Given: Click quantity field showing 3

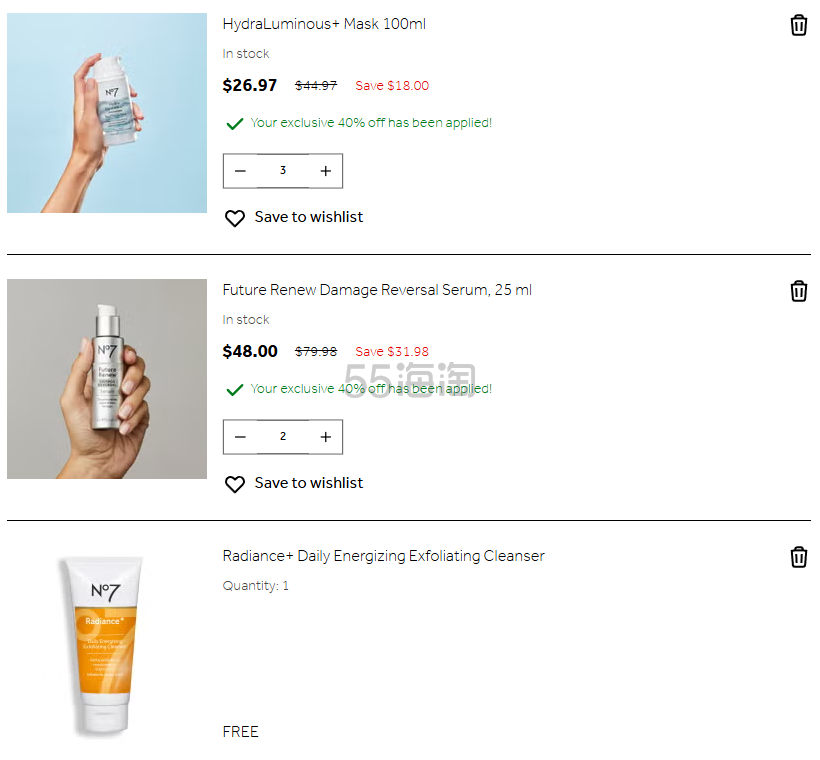Looking at the screenshot, I should tap(283, 171).
